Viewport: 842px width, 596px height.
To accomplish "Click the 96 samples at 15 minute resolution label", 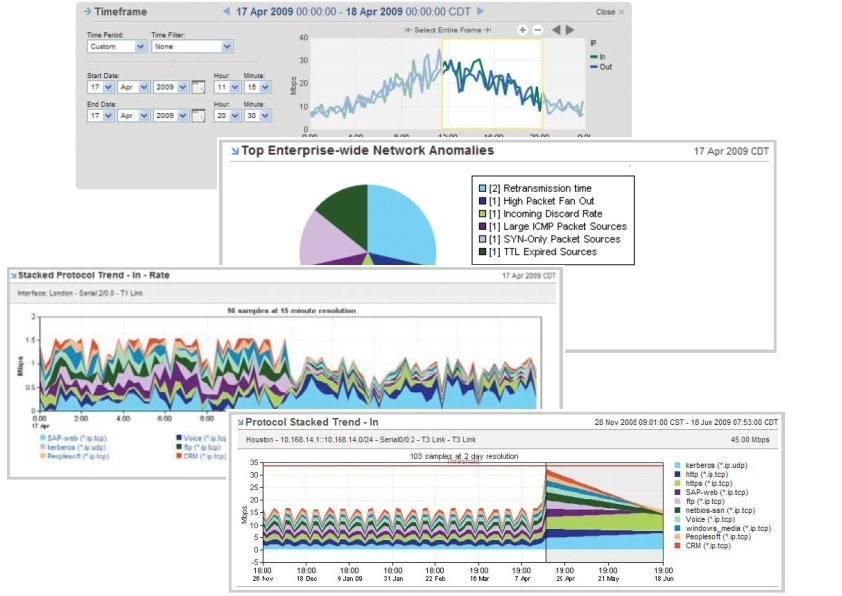I will (291, 310).
